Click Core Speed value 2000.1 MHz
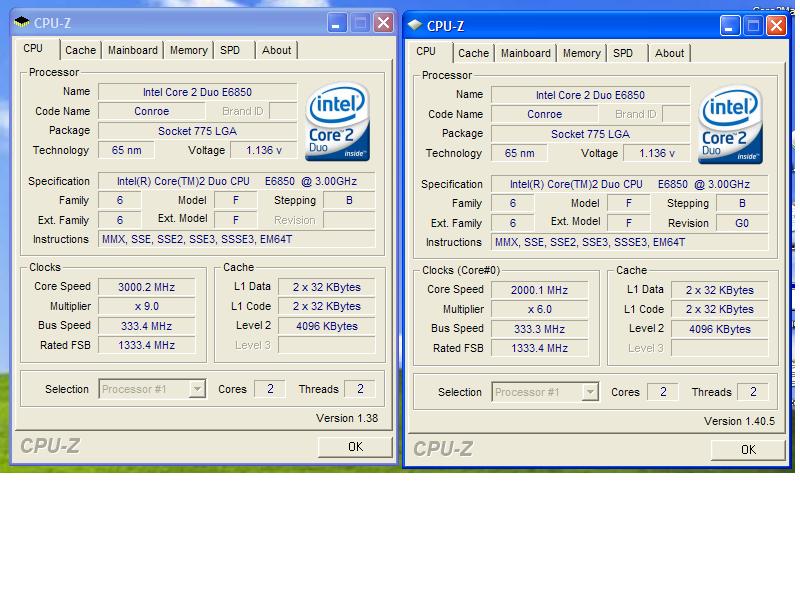Viewport: 800px width, 600px height. (x=539, y=290)
